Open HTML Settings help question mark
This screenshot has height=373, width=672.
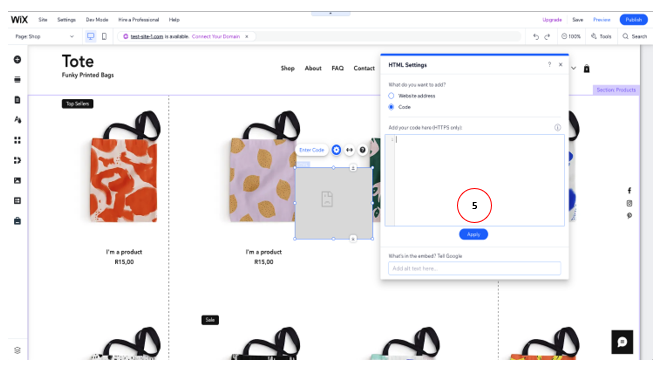(549, 64)
